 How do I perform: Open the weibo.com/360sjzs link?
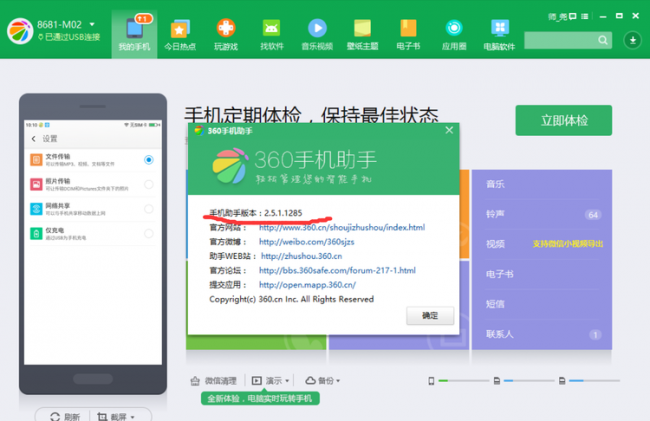tap(307, 242)
